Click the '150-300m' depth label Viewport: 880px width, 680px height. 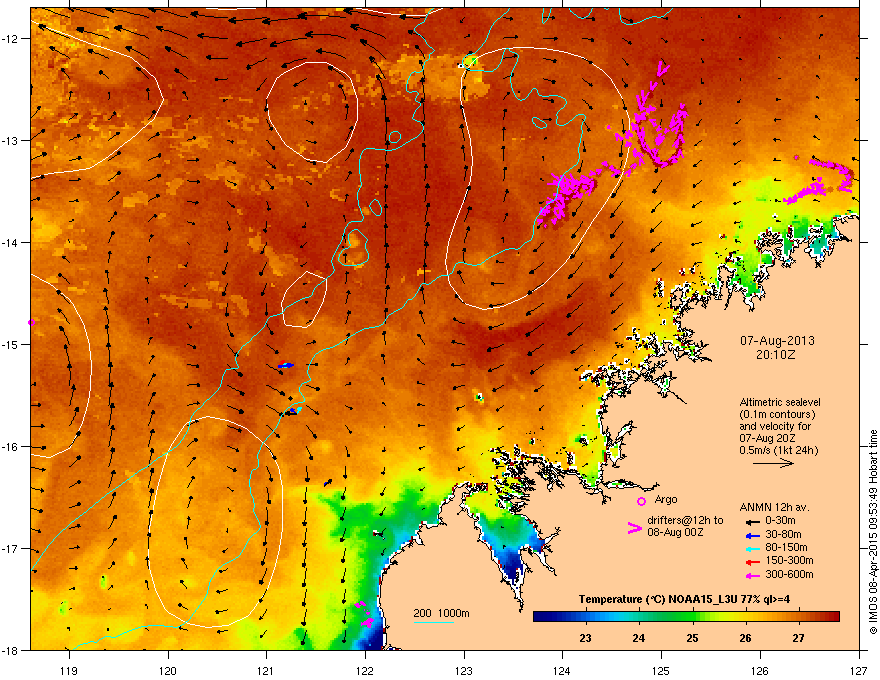[x=789, y=560]
